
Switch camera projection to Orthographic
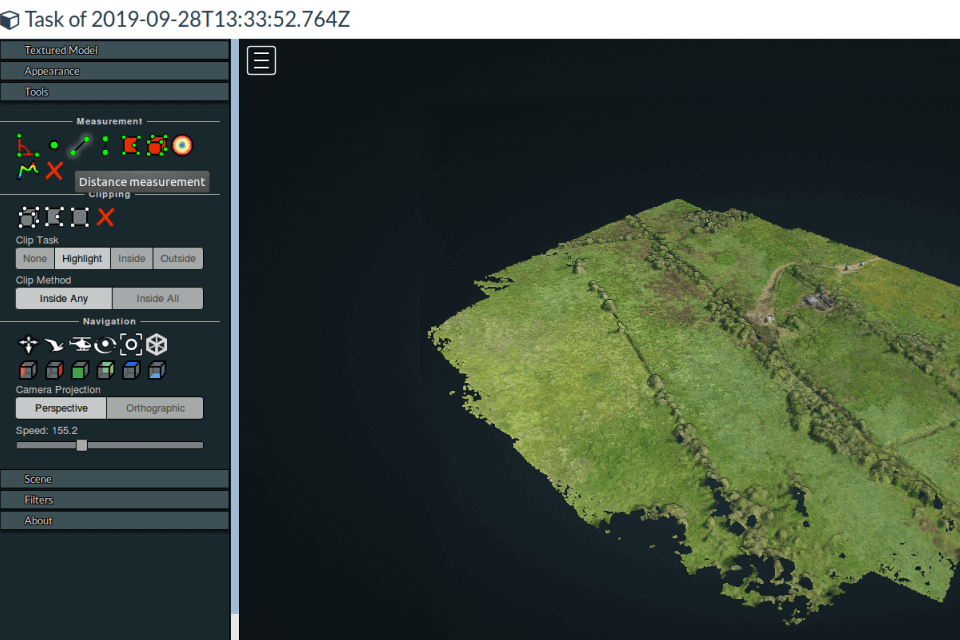point(155,408)
